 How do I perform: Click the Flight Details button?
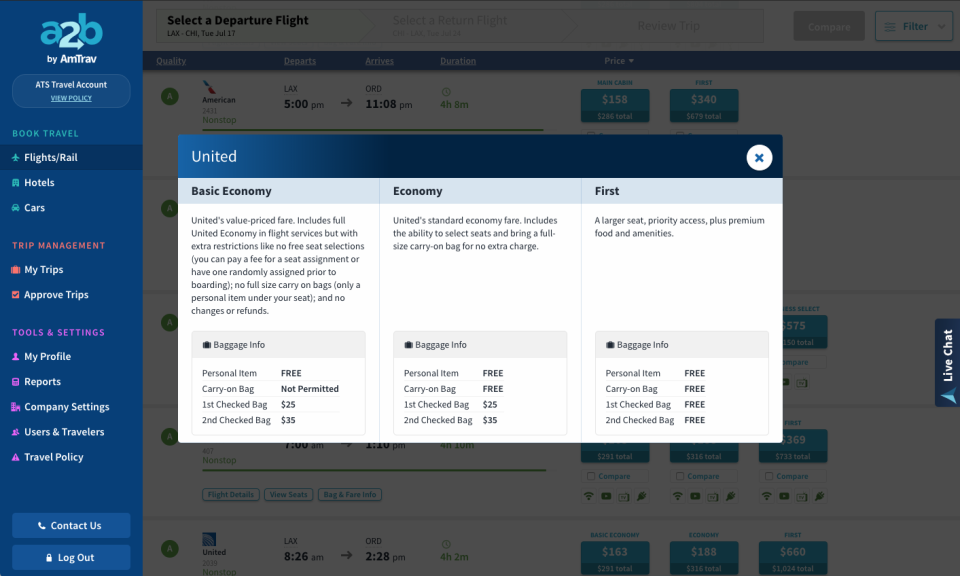pyautogui.click(x=231, y=495)
